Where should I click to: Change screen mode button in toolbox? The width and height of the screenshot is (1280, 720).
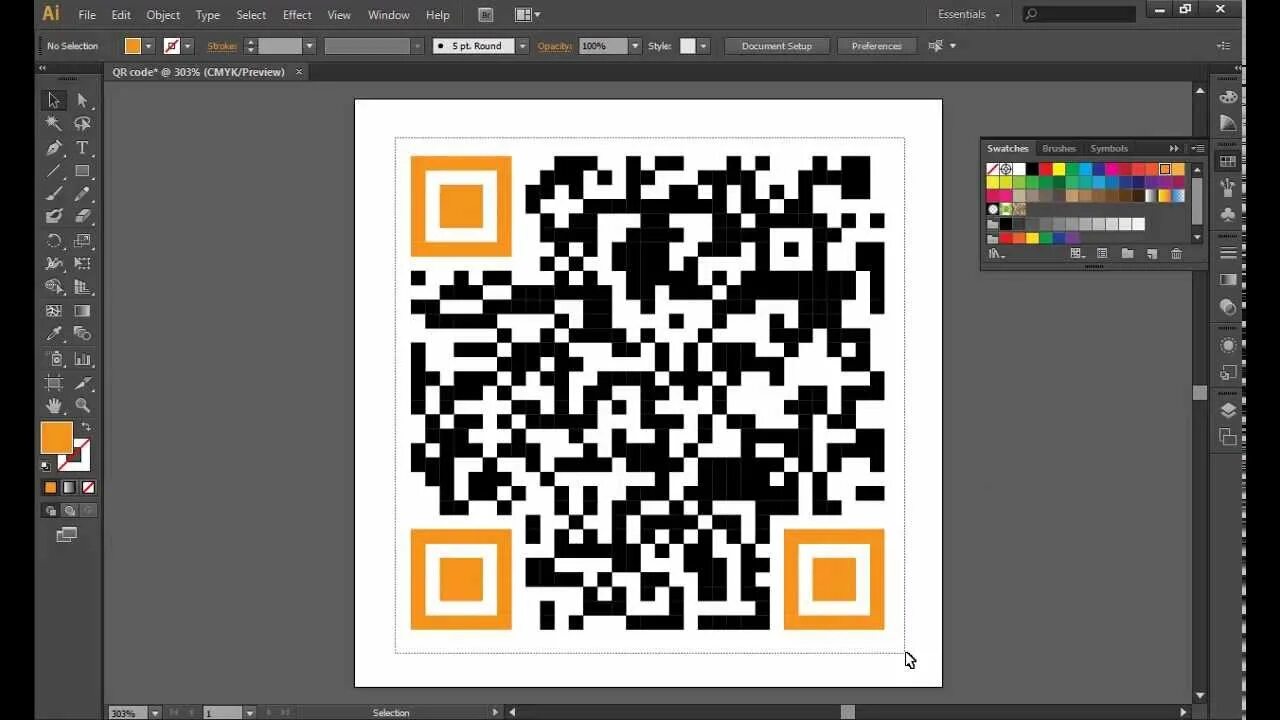67,535
